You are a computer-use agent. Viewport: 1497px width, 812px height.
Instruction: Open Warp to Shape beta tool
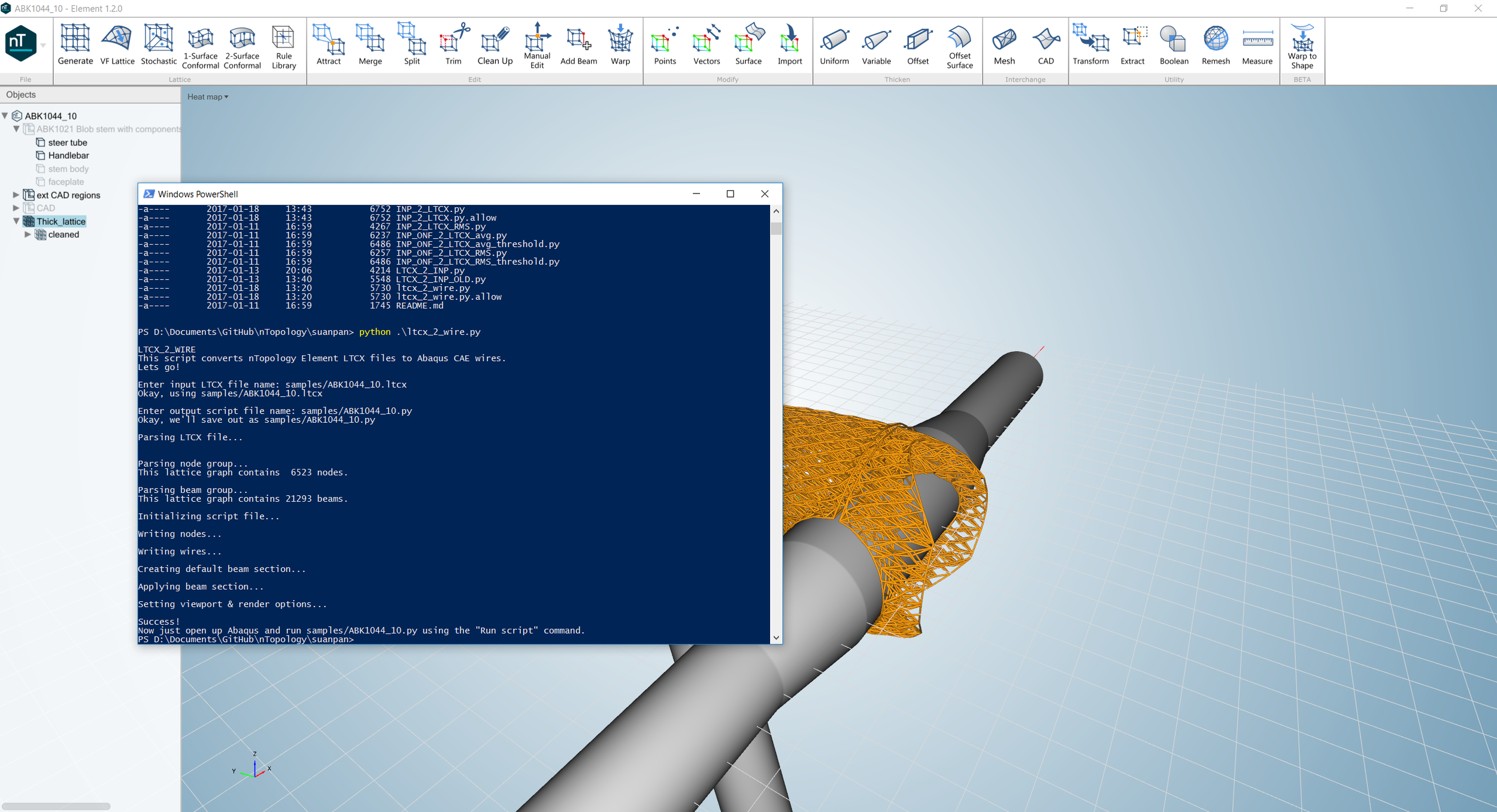coord(1302,47)
